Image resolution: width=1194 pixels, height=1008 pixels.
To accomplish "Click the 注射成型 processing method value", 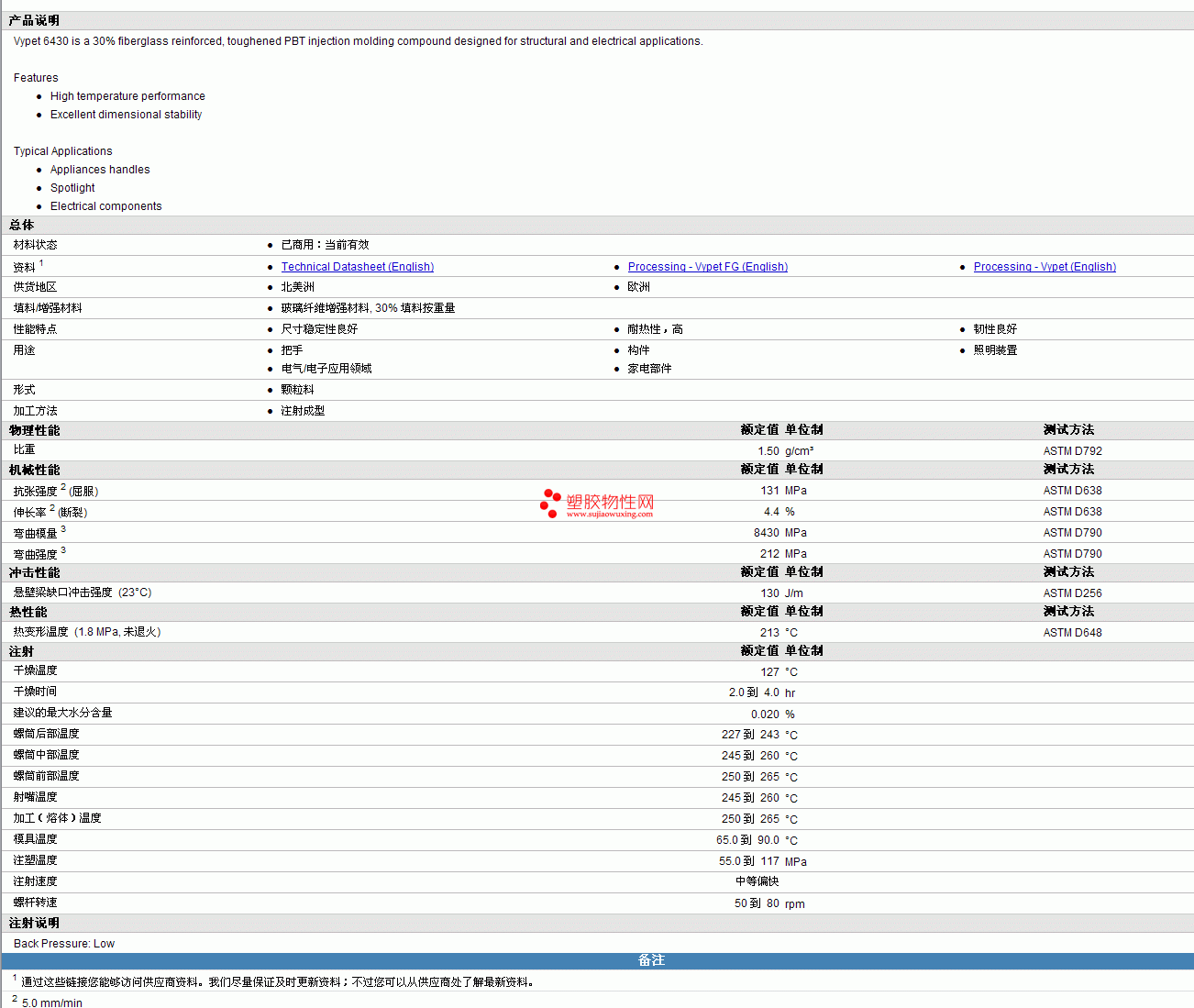I will tap(304, 411).
